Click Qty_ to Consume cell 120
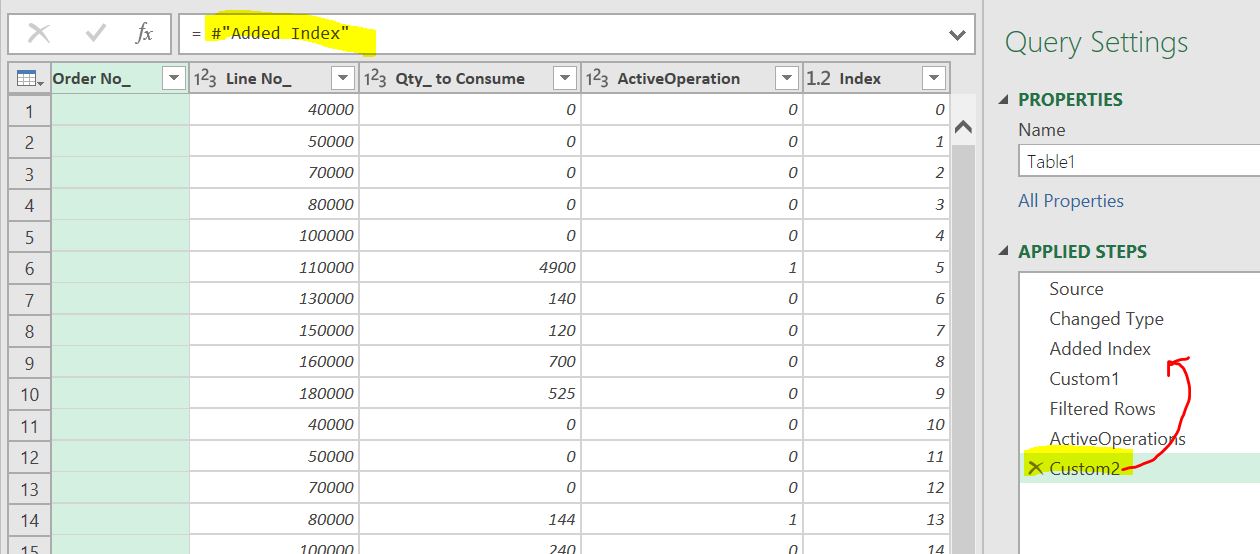Viewport: 1260px width, 554px height. coord(470,331)
